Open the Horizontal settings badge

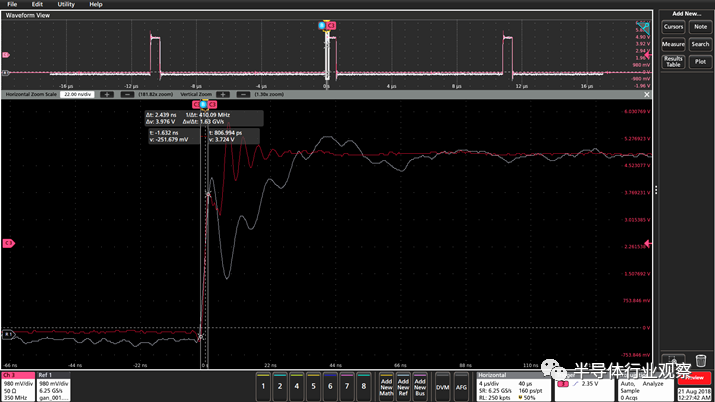(x=513, y=387)
